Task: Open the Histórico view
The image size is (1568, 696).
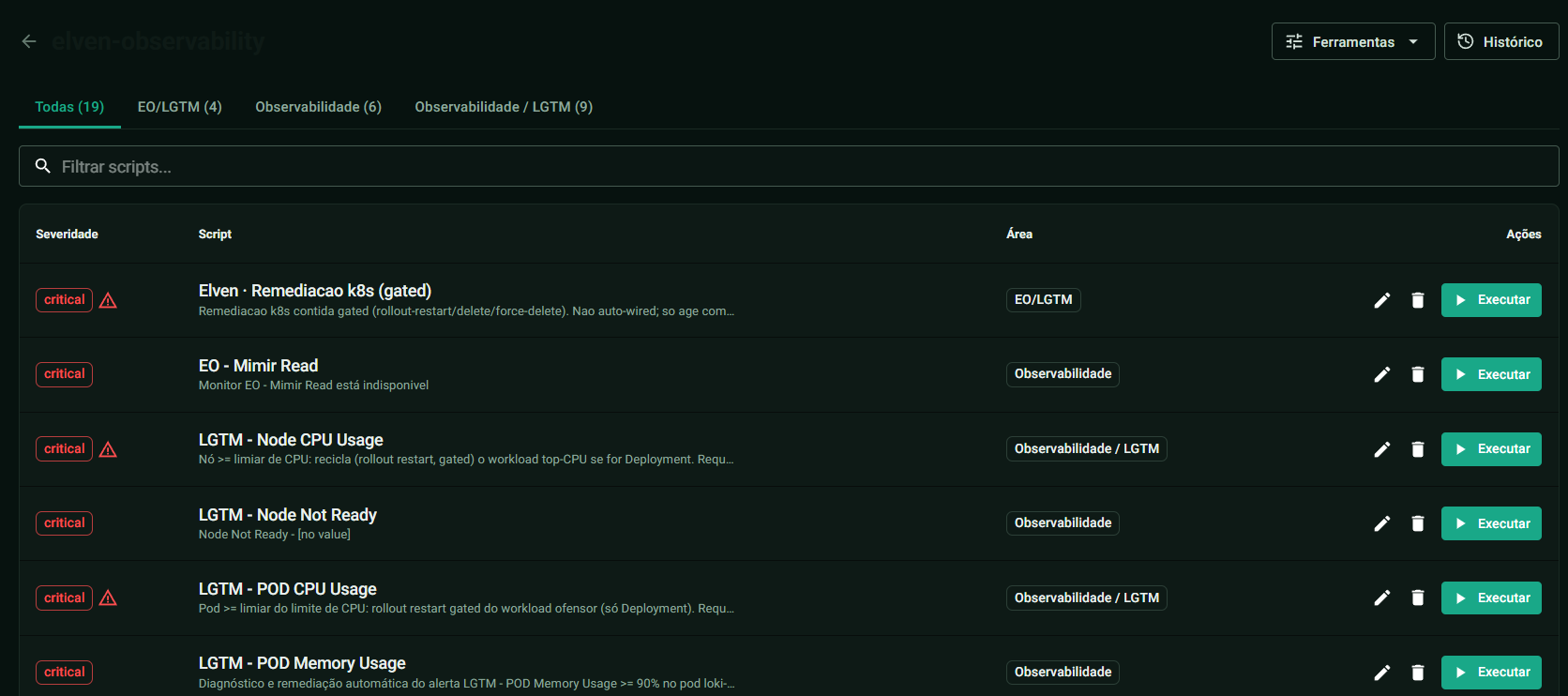Action: click(1501, 41)
